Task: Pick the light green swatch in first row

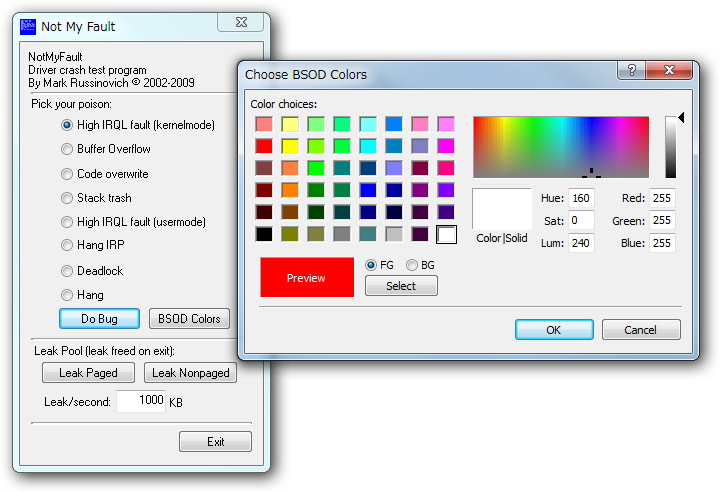Action: click(x=316, y=124)
